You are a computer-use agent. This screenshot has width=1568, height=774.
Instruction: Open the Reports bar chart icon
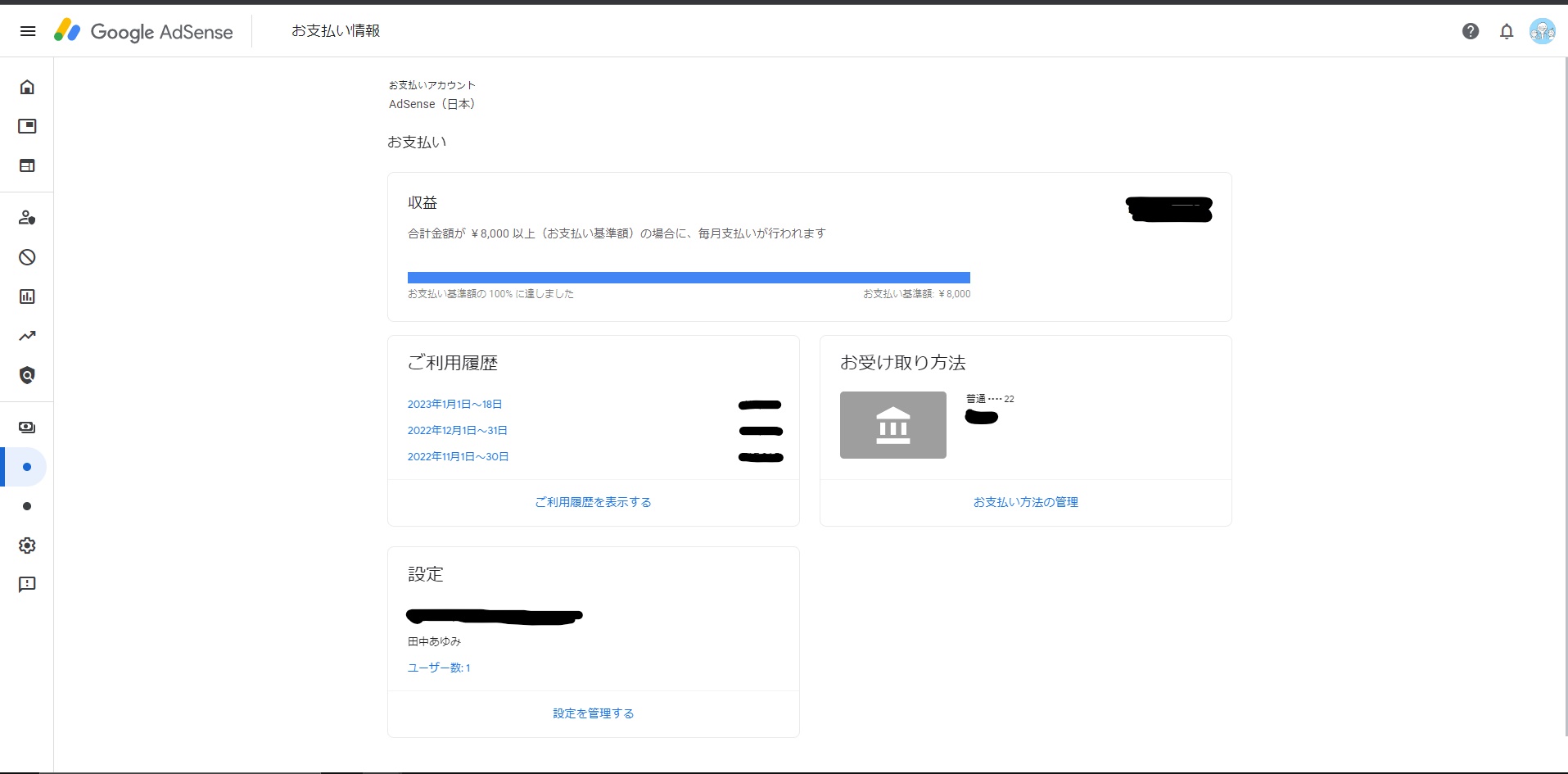click(27, 296)
